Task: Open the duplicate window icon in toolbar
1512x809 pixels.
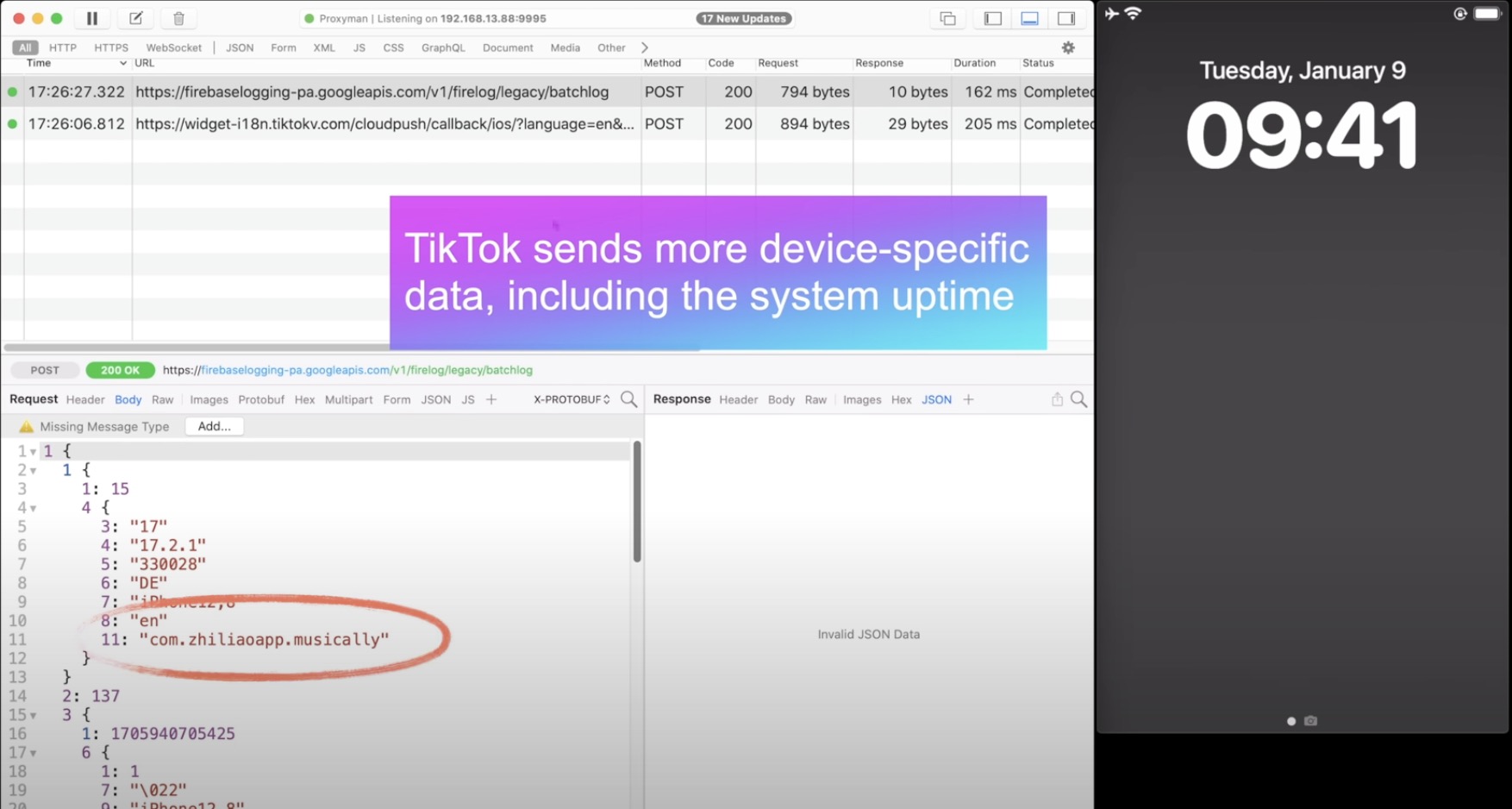Action: coord(947,19)
